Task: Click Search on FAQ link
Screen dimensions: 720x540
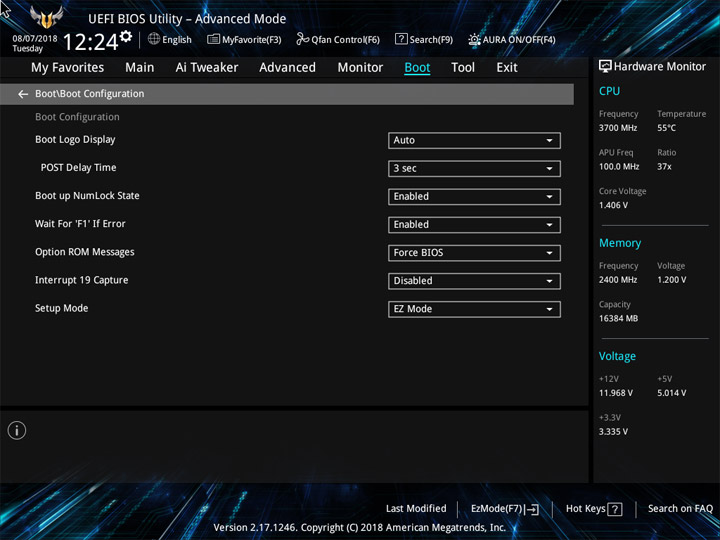Action: click(x=680, y=509)
